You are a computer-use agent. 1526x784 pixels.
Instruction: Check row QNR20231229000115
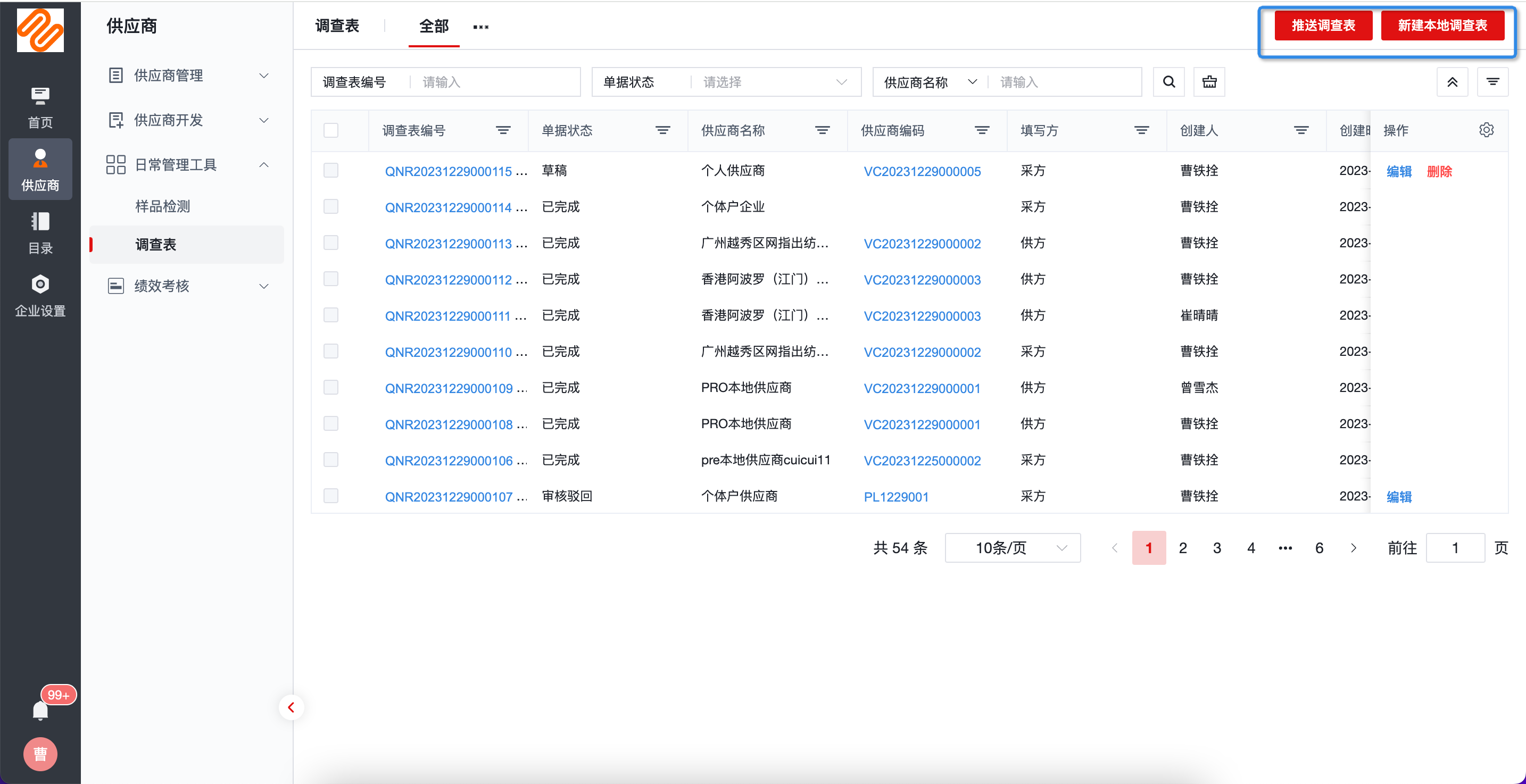point(331,171)
